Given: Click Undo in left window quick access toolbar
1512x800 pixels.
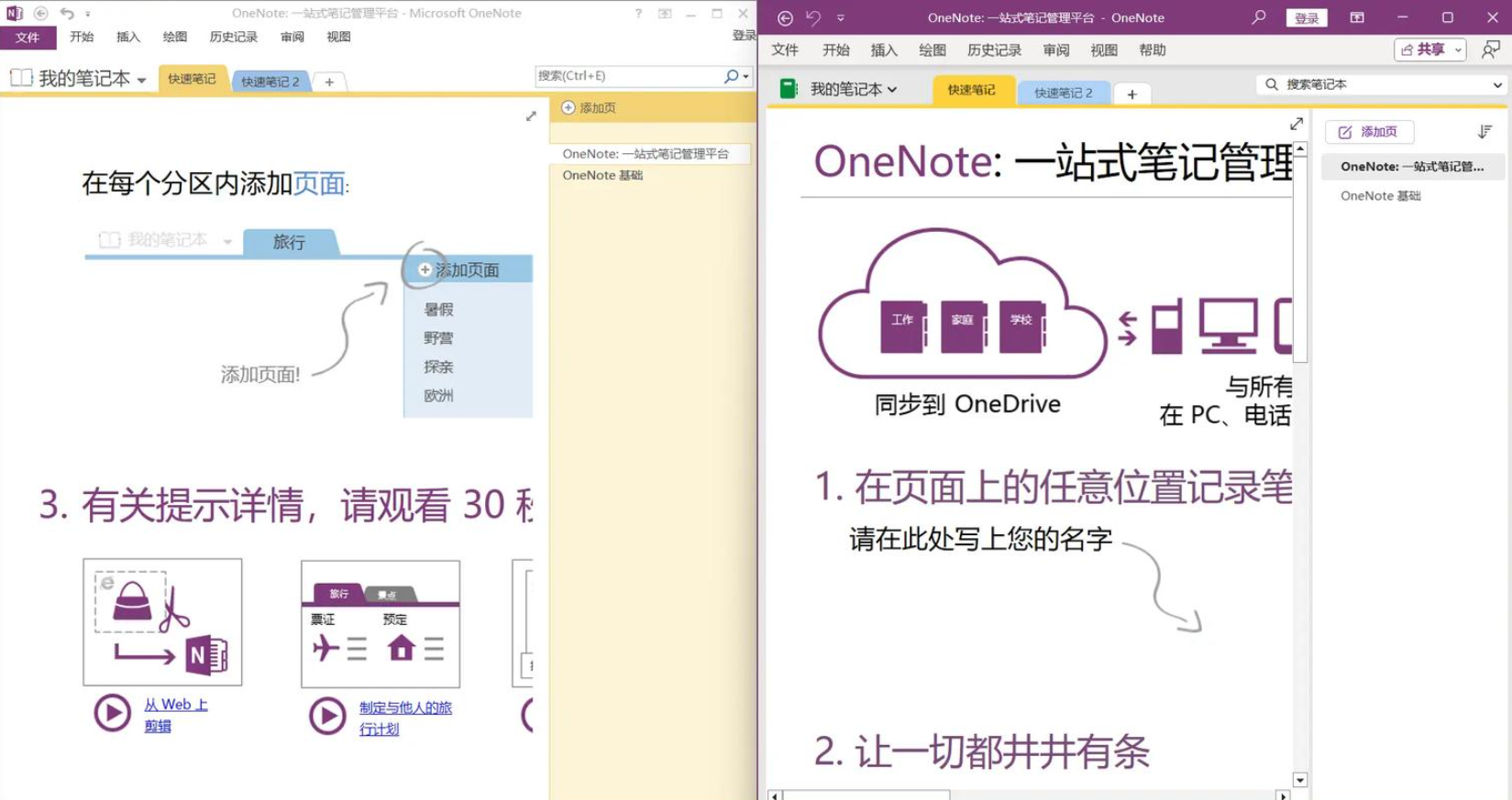Looking at the screenshot, I should pyautogui.click(x=67, y=13).
